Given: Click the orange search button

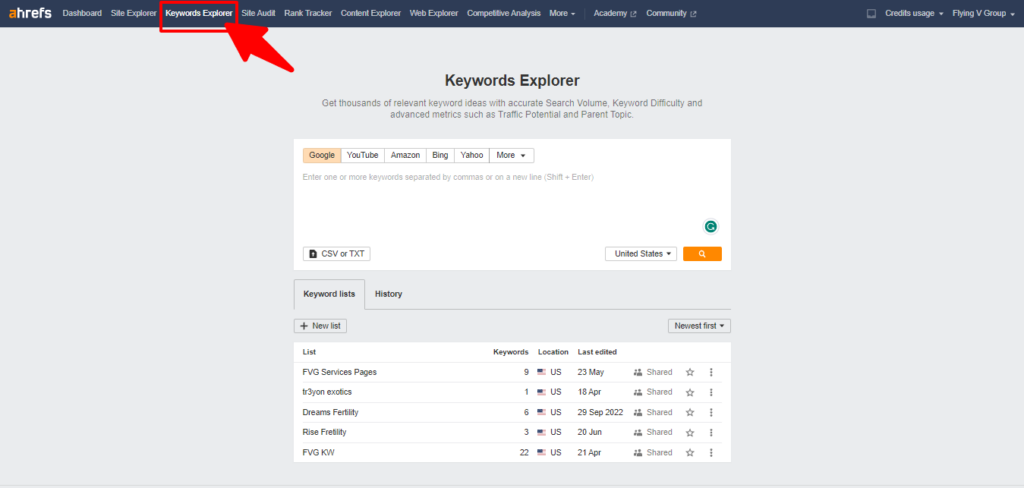Looking at the screenshot, I should click(702, 253).
